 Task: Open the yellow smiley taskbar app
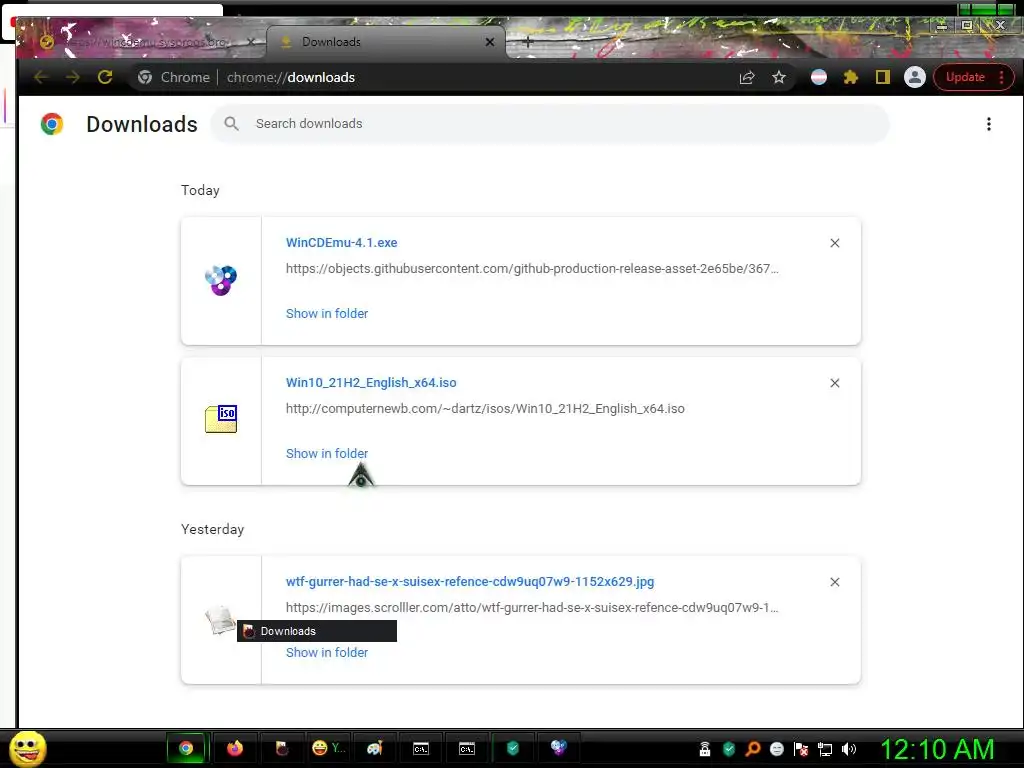[x=328, y=748]
